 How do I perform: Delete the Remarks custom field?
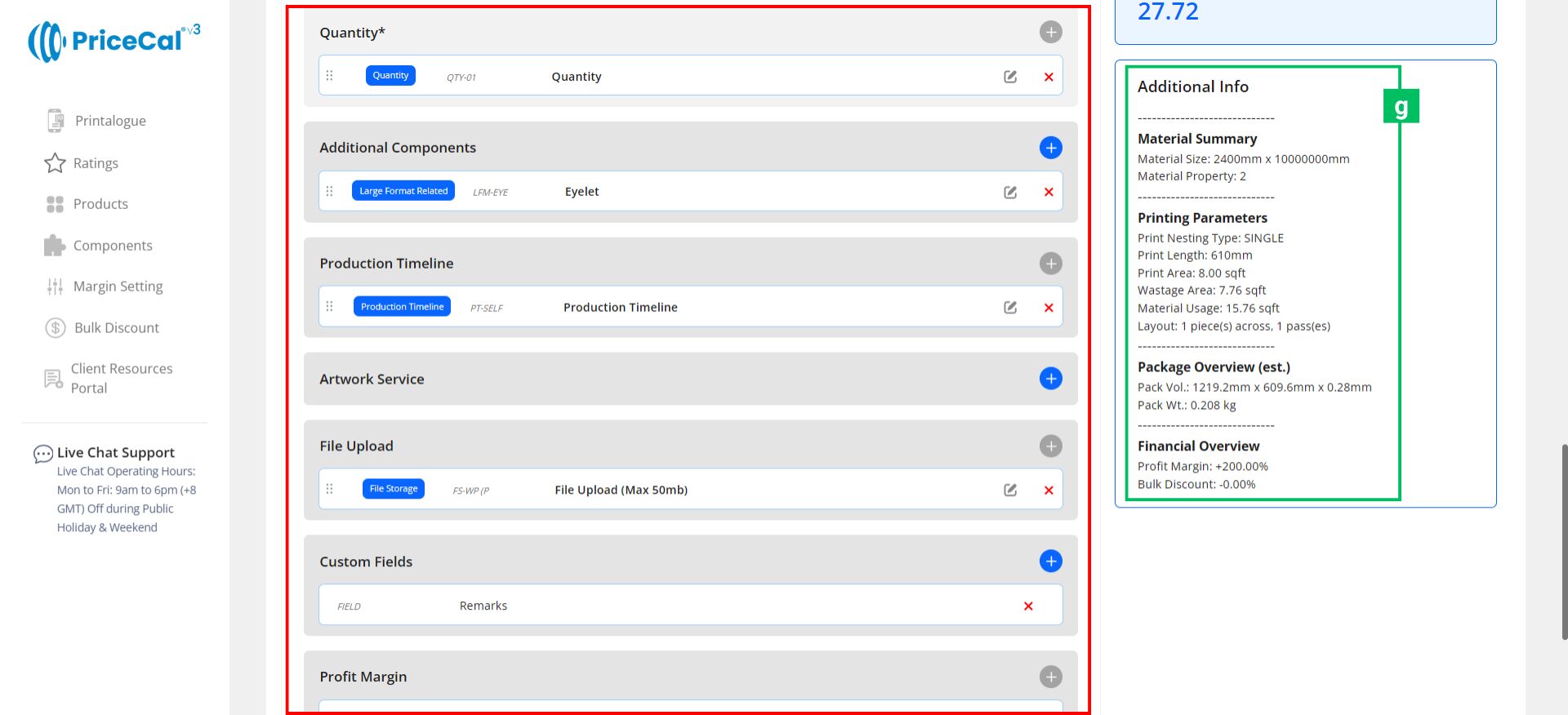point(1028,606)
